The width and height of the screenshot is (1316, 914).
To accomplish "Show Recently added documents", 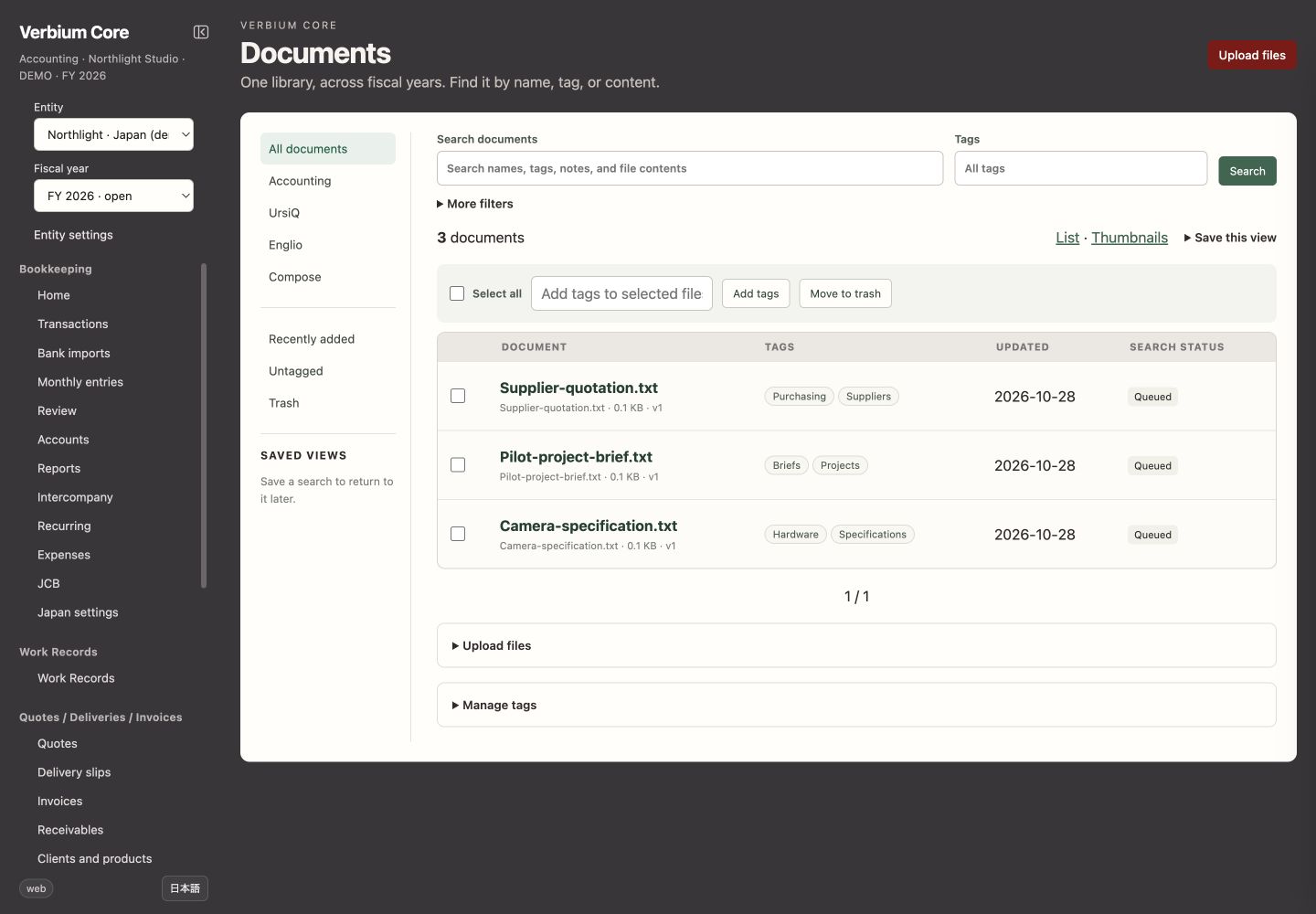I will click(327, 339).
